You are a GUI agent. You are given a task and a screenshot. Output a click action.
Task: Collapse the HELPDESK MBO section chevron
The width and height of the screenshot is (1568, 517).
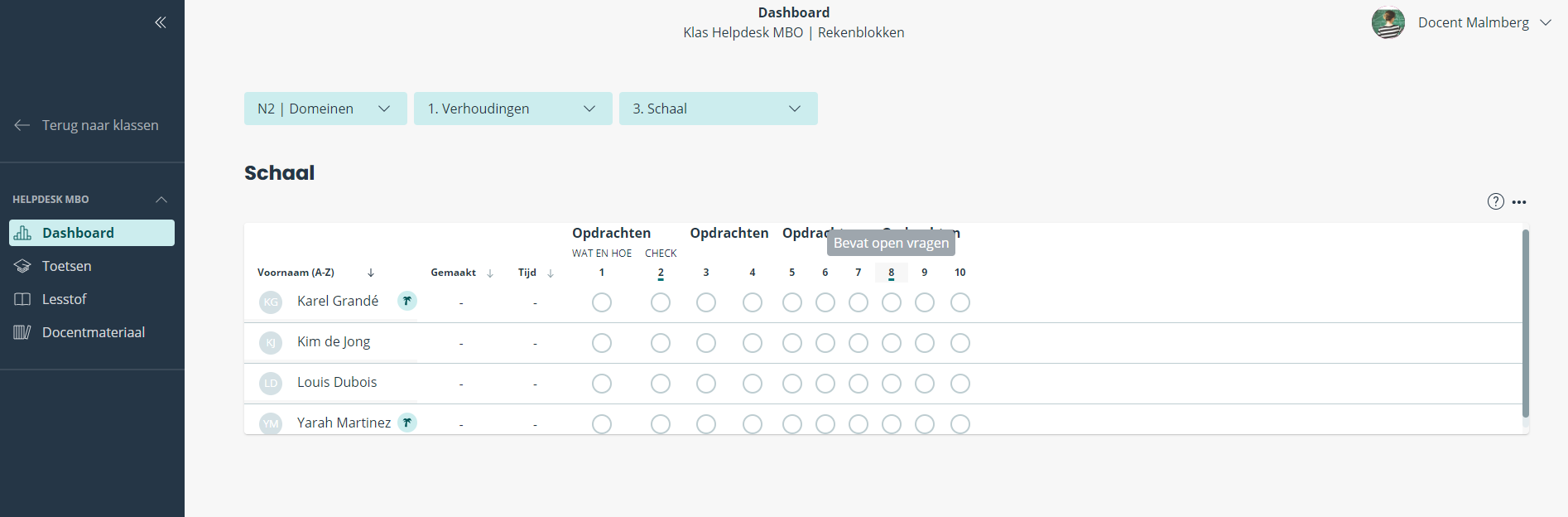click(x=161, y=200)
